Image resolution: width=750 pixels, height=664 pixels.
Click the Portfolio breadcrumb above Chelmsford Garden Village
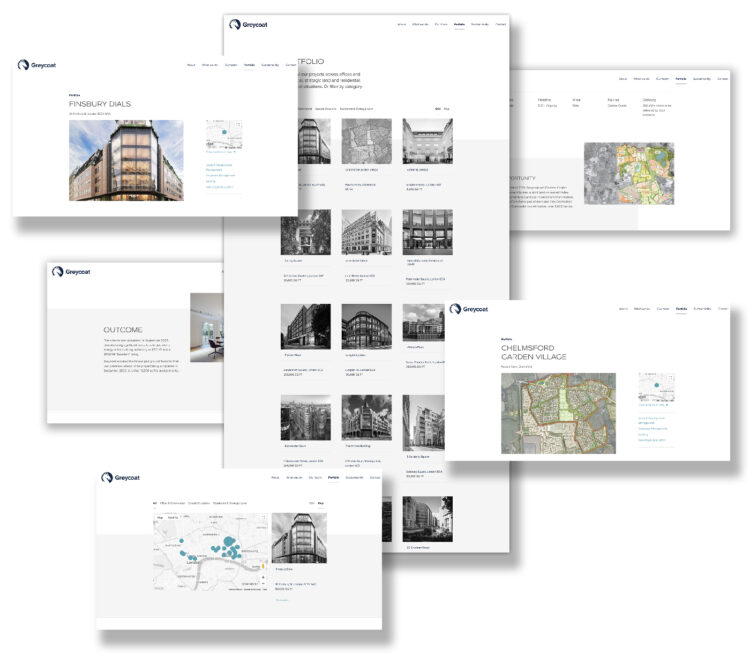tap(506, 339)
